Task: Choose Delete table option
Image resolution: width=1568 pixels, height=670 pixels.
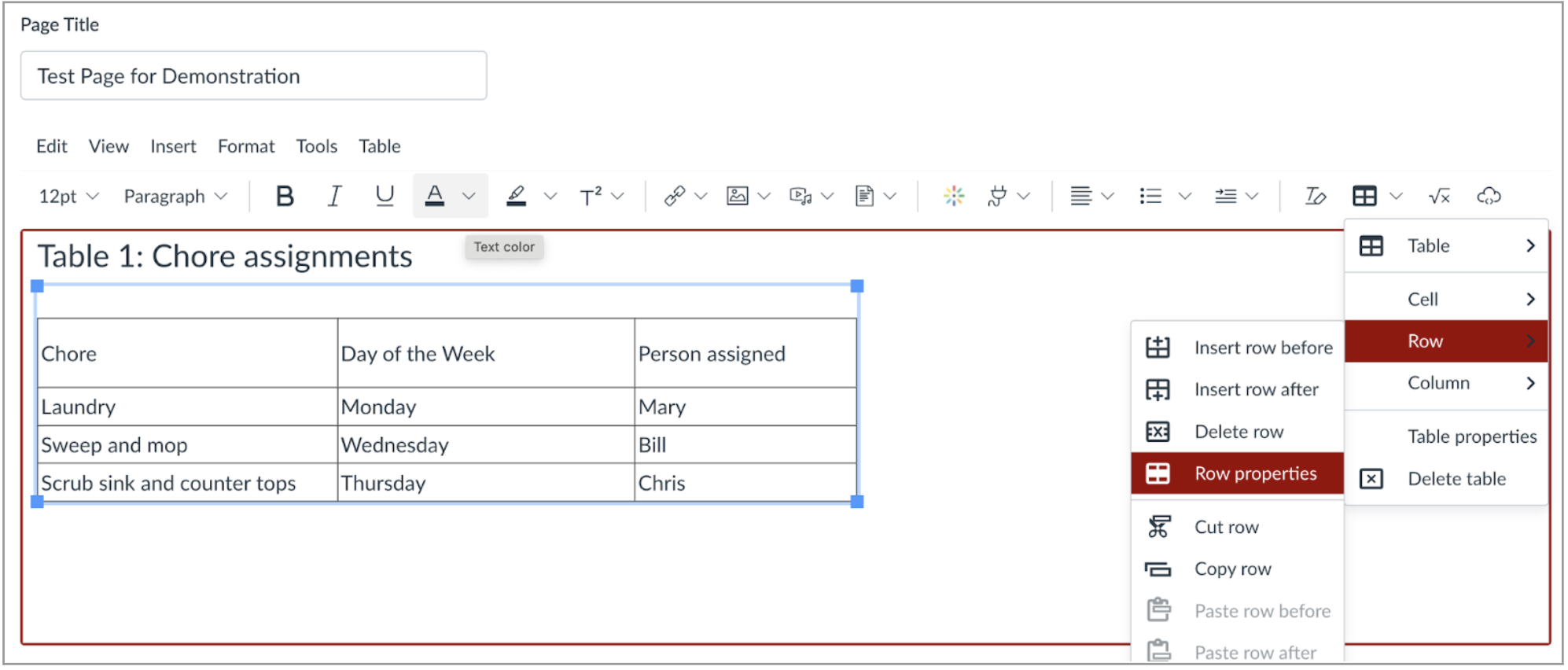Action: (x=1456, y=479)
